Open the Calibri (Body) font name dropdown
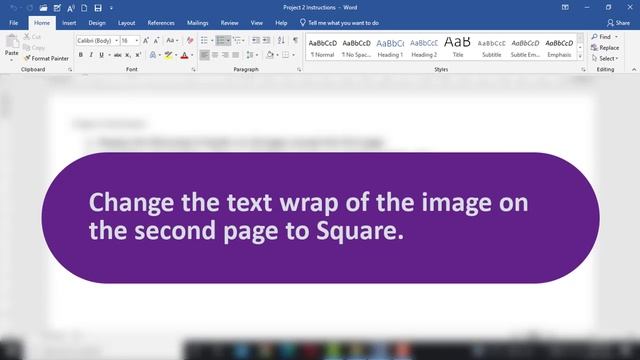 (116, 40)
